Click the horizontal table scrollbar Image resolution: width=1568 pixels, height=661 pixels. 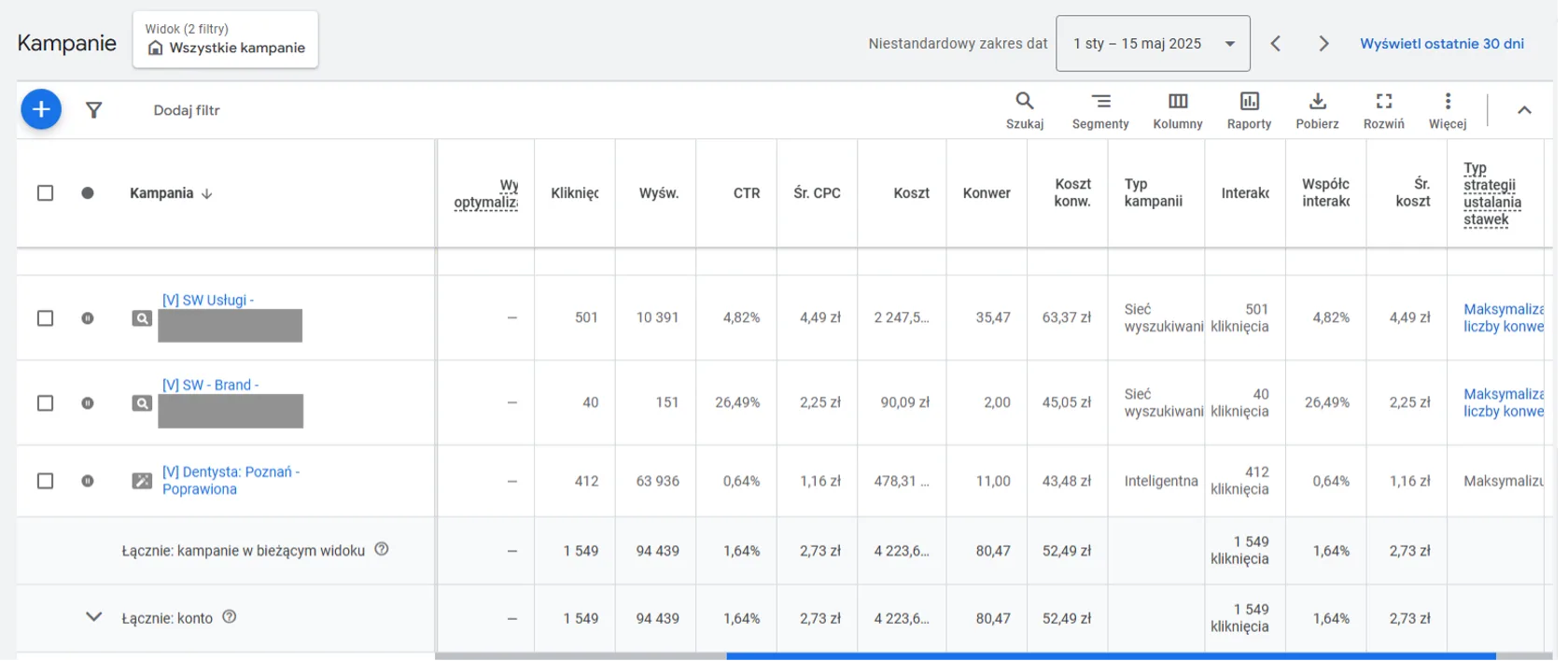(x=1111, y=656)
